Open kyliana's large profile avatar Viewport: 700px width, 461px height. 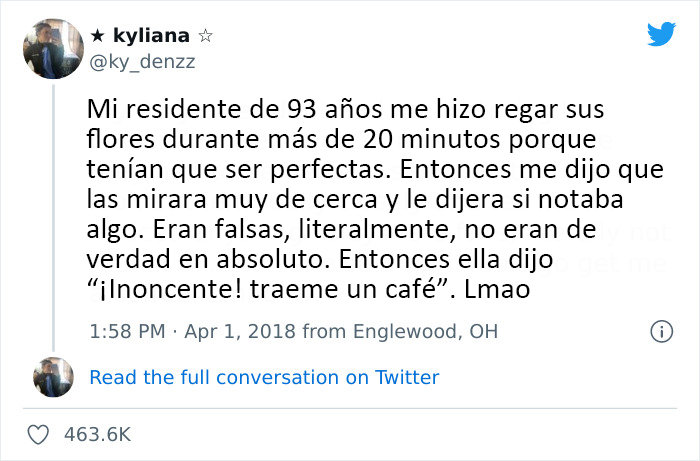click(x=50, y=47)
